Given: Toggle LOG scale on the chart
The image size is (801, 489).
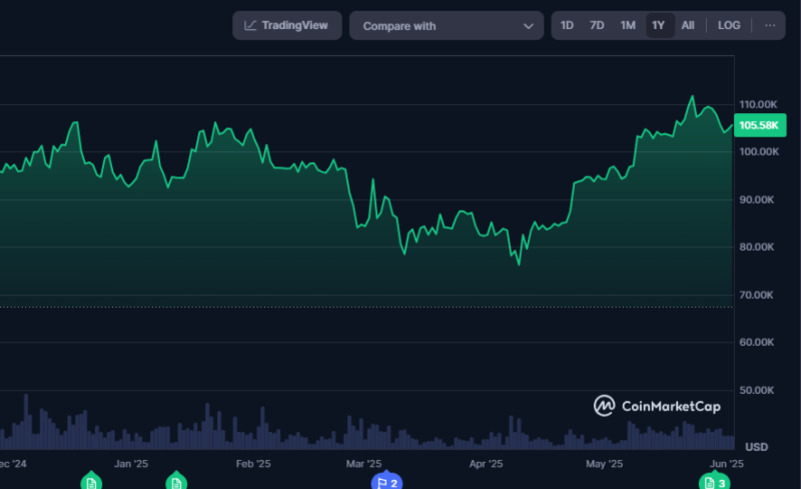Looking at the screenshot, I should pyautogui.click(x=729, y=25).
